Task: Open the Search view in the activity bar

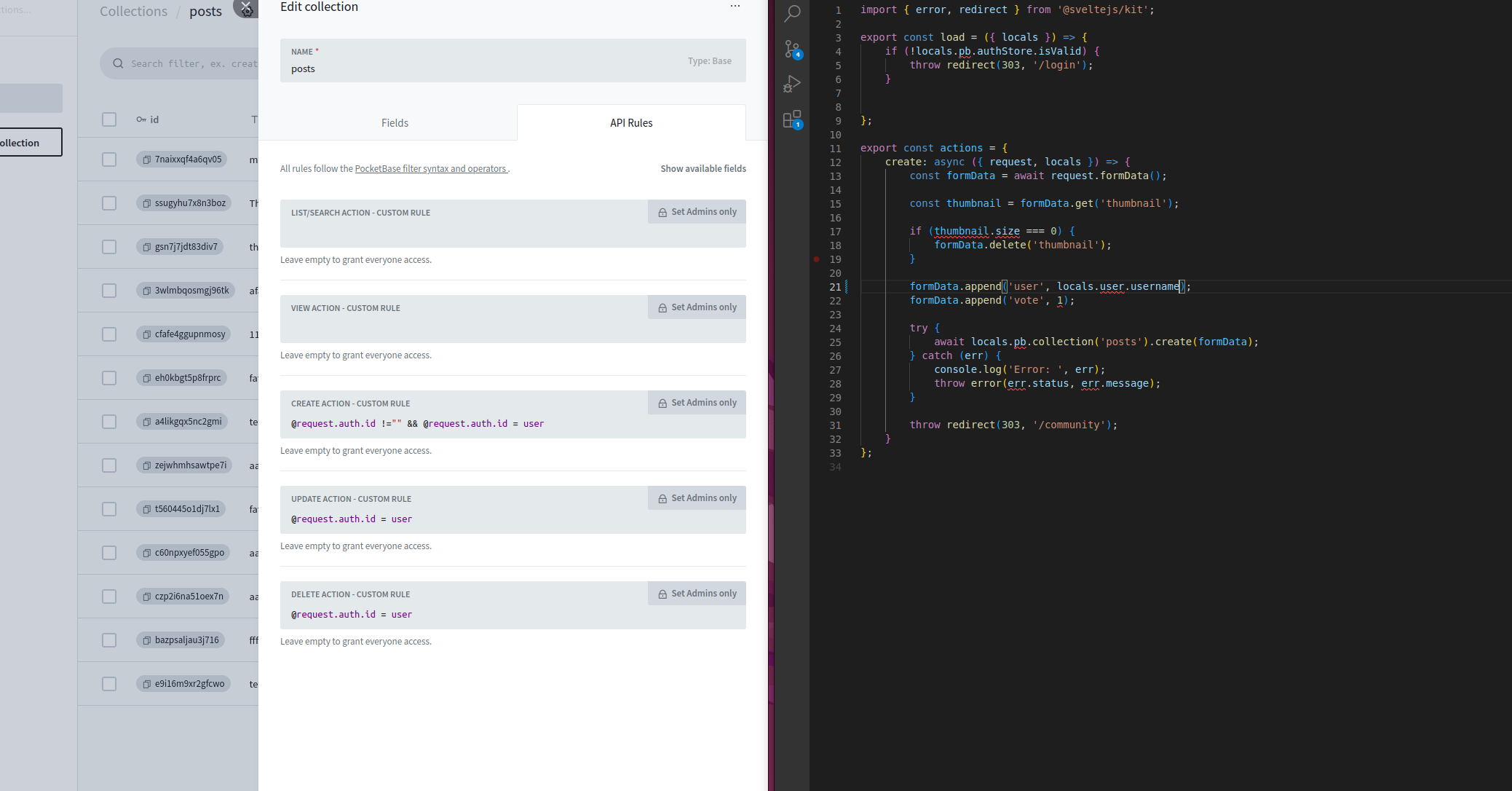Action: click(793, 14)
